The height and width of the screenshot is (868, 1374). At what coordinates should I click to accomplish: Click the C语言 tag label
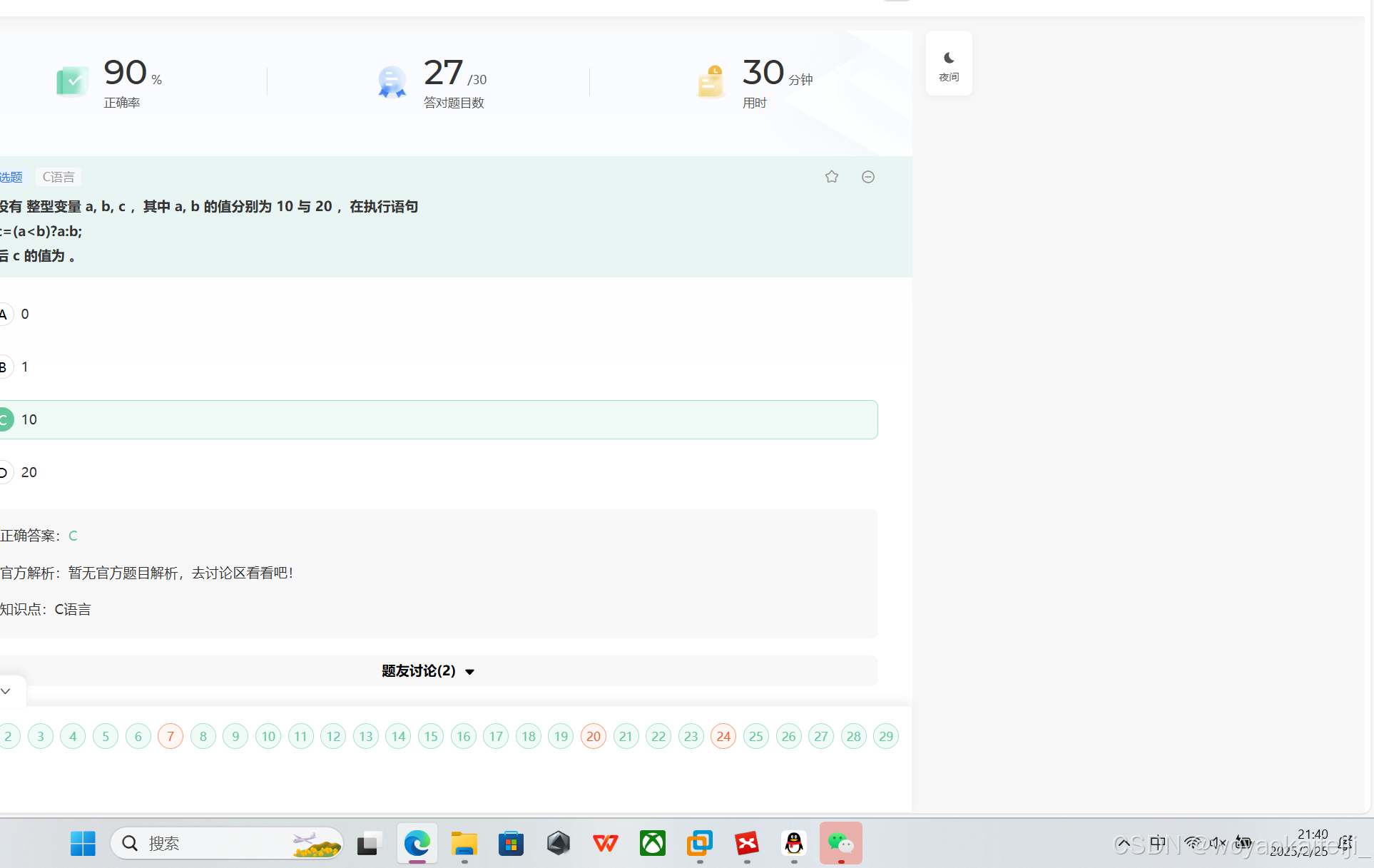tap(58, 177)
